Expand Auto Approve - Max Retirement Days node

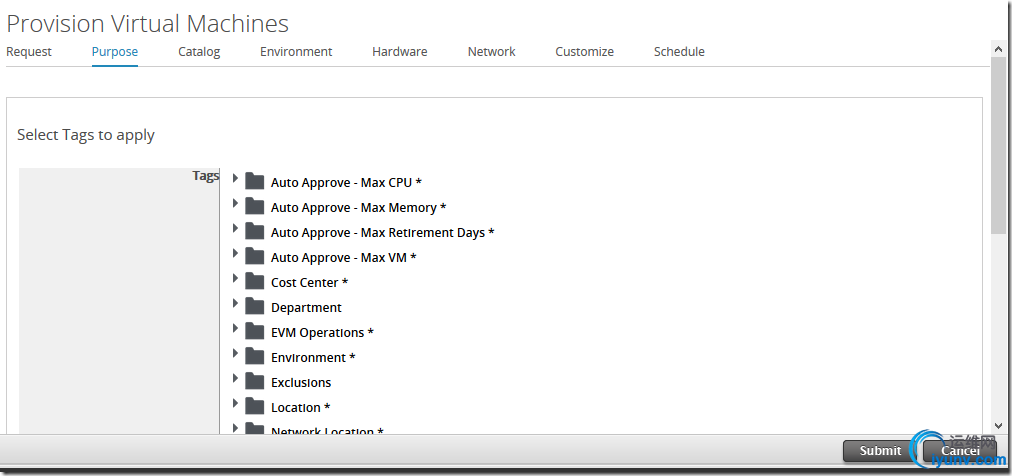pyautogui.click(x=235, y=228)
